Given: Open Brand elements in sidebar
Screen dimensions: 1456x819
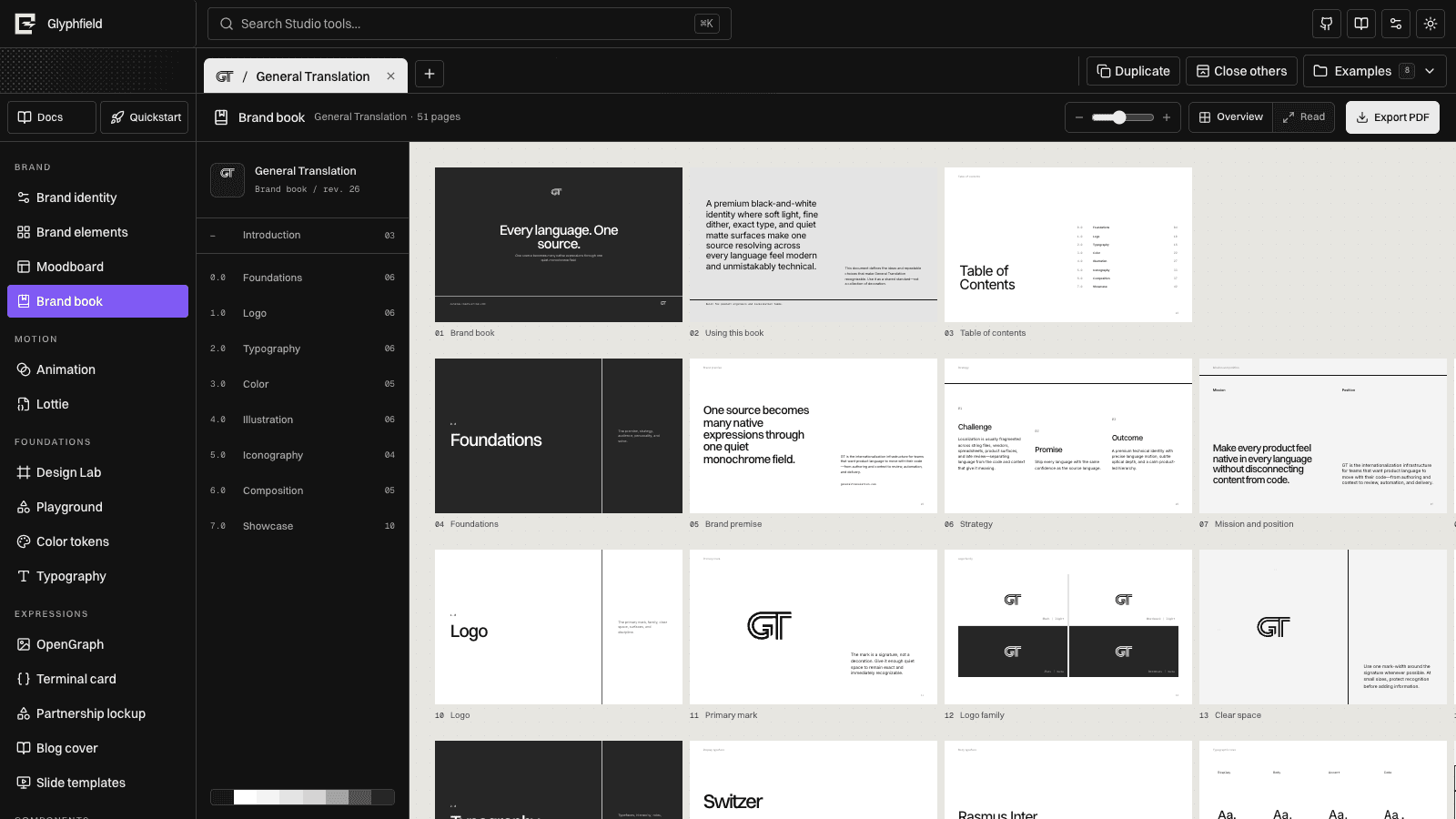Looking at the screenshot, I should pyautogui.click(x=98, y=232).
